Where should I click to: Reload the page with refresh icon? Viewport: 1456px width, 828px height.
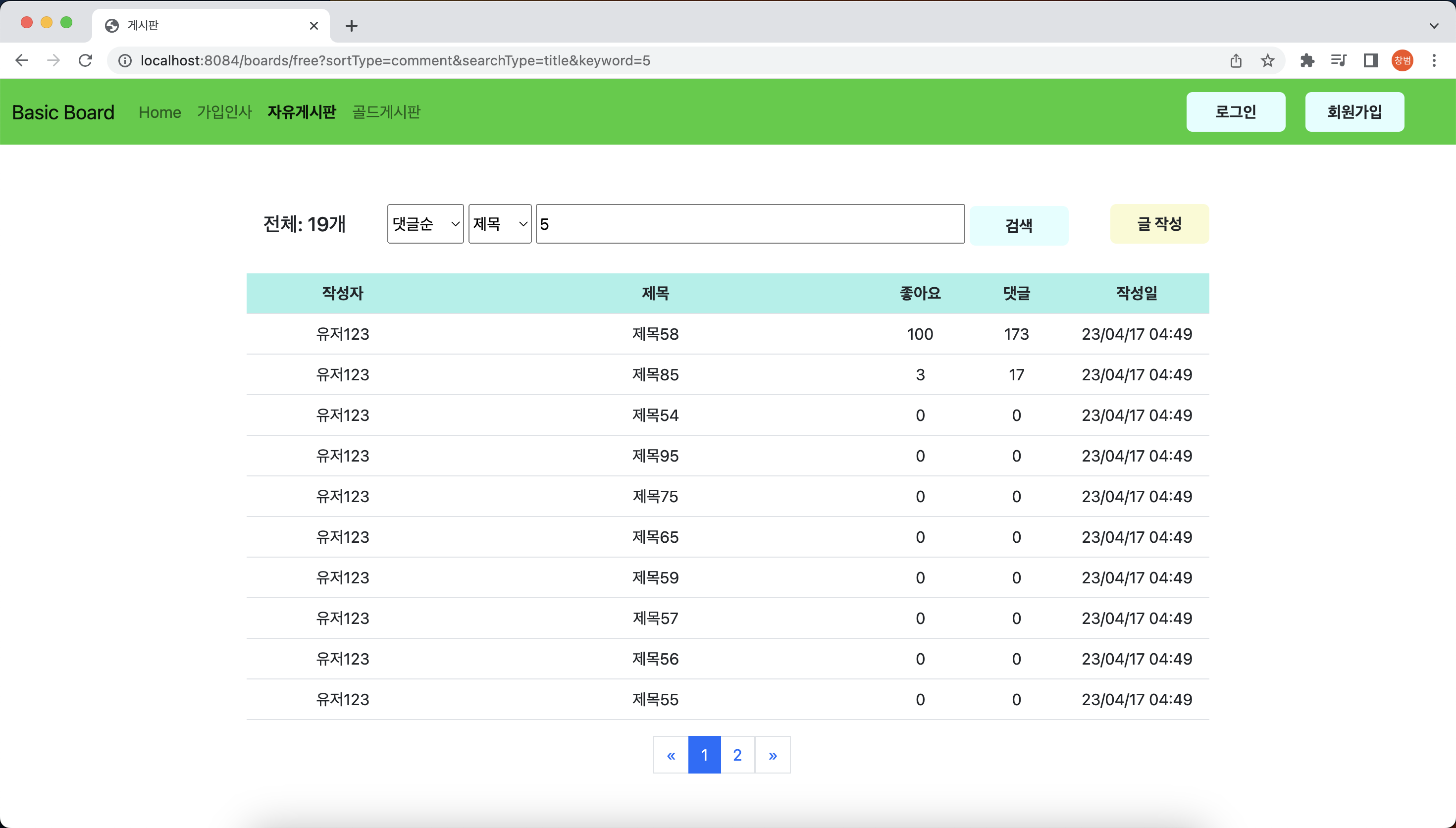(85, 60)
